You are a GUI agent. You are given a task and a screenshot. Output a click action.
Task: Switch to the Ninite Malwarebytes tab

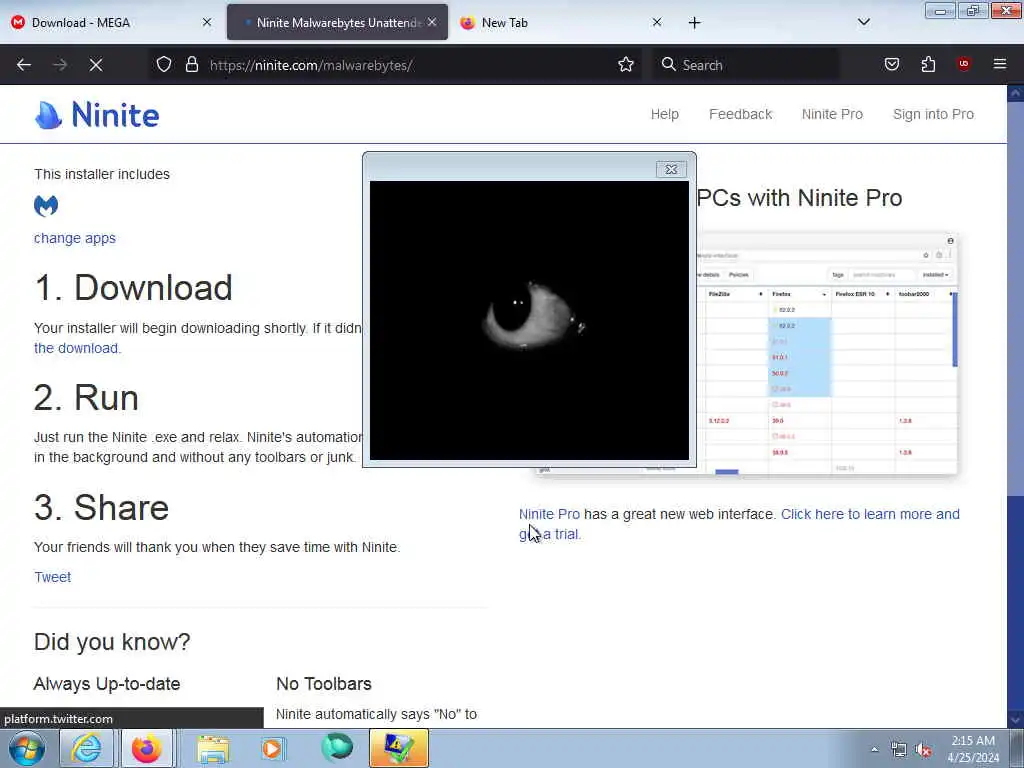click(337, 22)
